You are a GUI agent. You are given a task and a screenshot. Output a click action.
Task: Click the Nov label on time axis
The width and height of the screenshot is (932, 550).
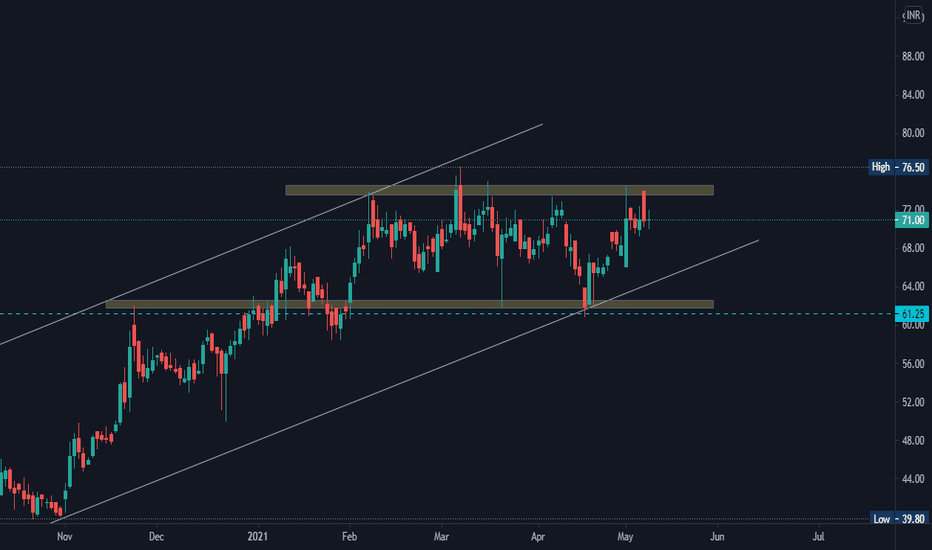pyautogui.click(x=64, y=536)
